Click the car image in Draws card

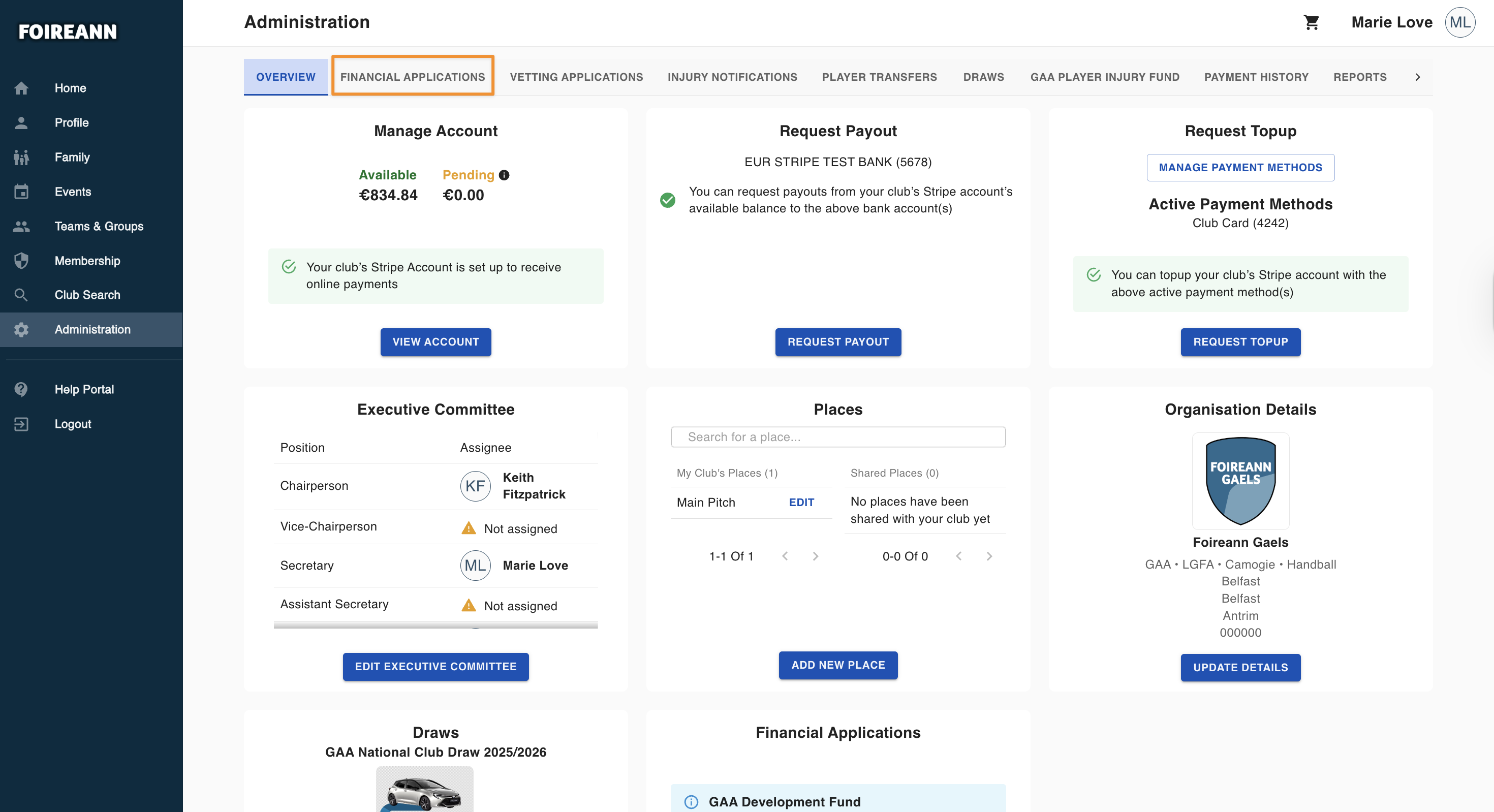(424, 789)
